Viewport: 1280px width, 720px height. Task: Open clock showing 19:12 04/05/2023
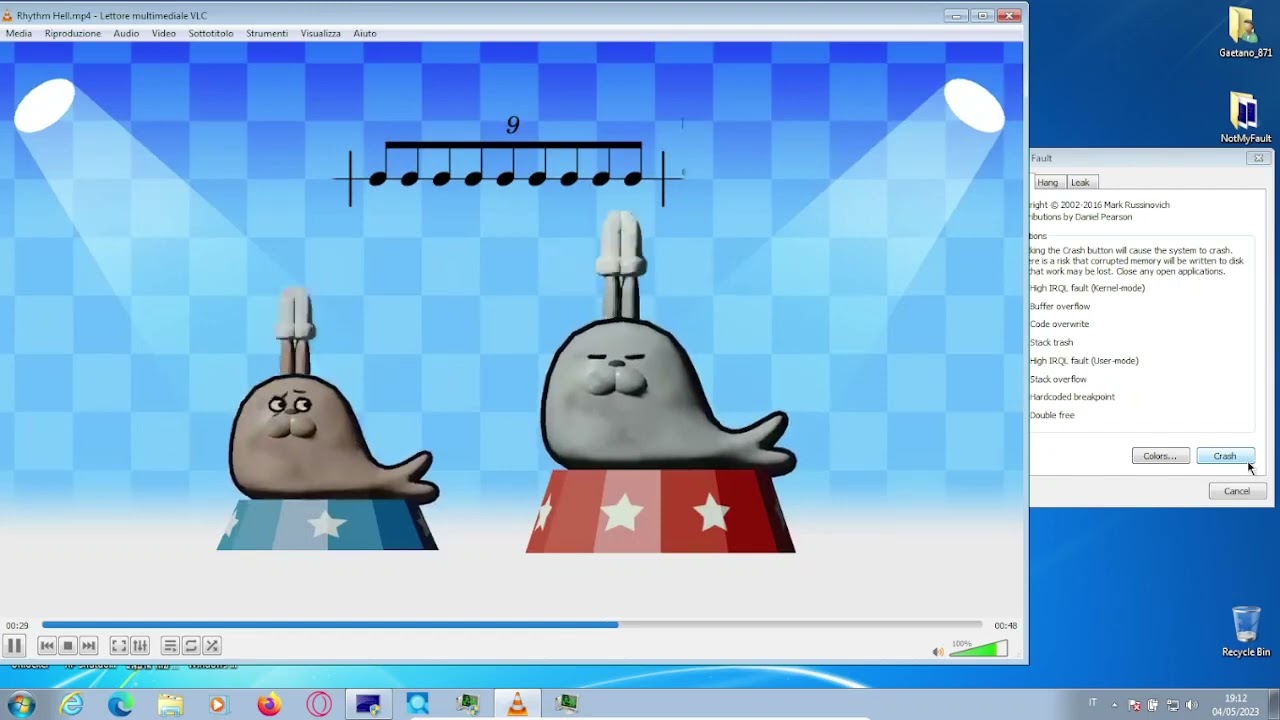[1236, 704]
